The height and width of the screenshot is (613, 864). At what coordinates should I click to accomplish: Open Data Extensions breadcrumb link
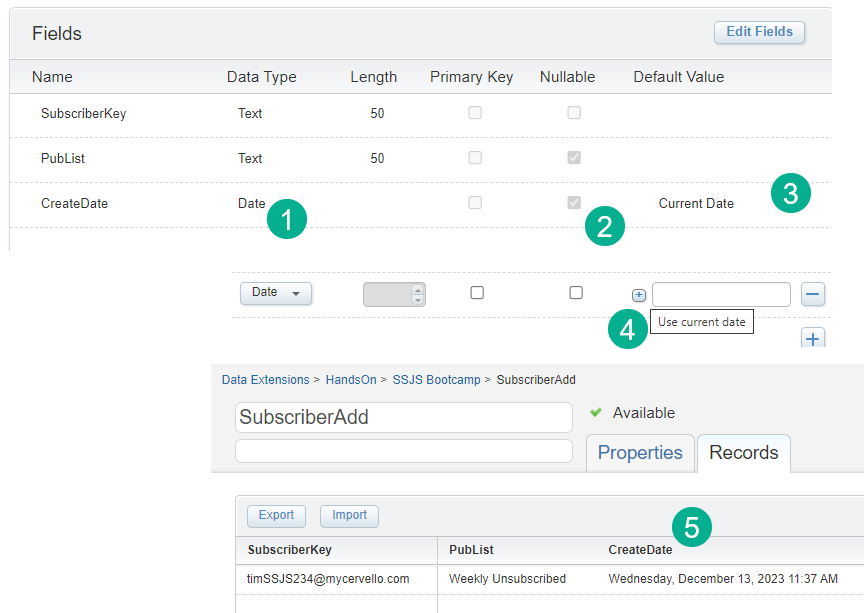[x=265, y=380]
